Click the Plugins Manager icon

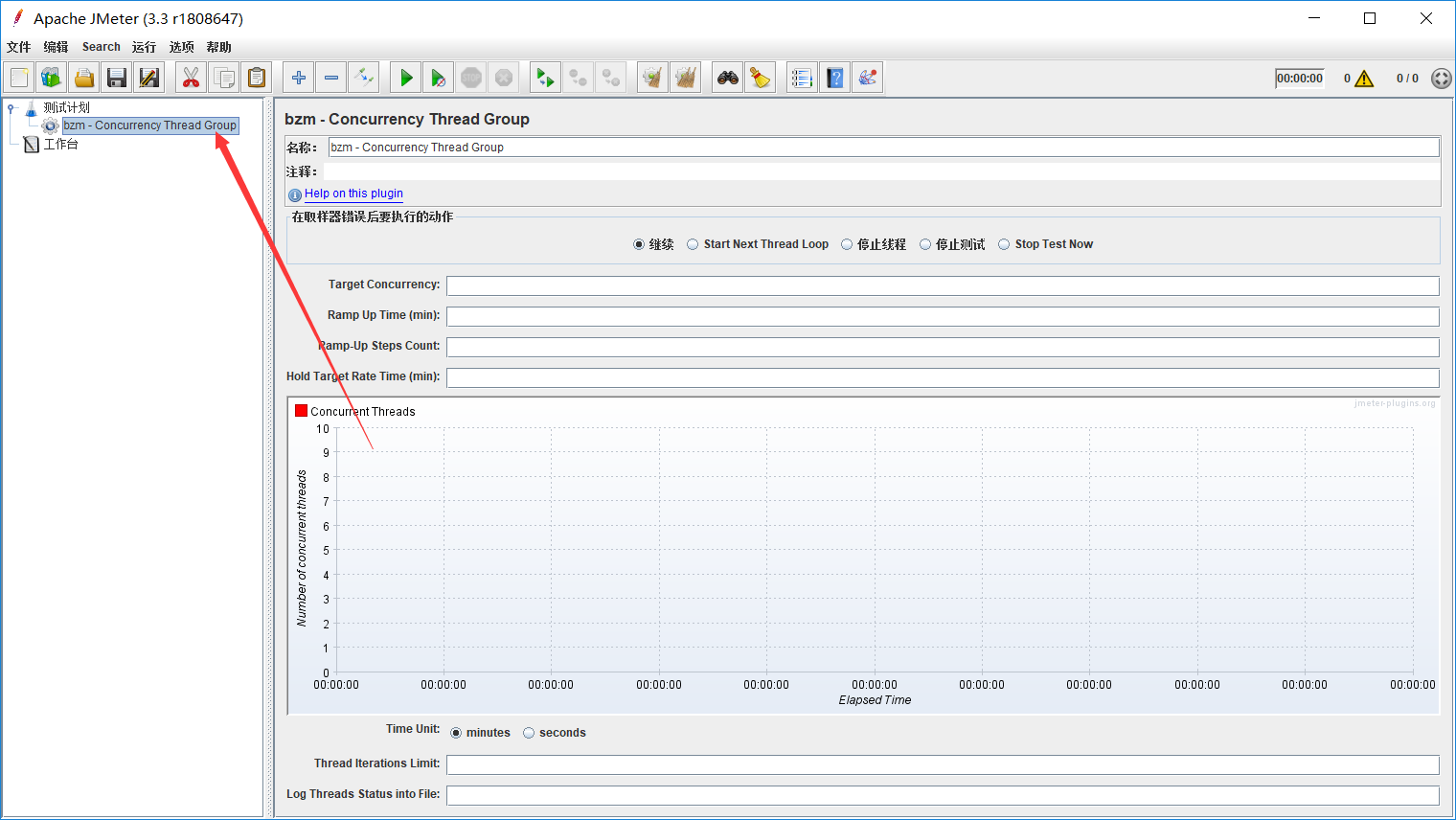(x=868, y=78)
